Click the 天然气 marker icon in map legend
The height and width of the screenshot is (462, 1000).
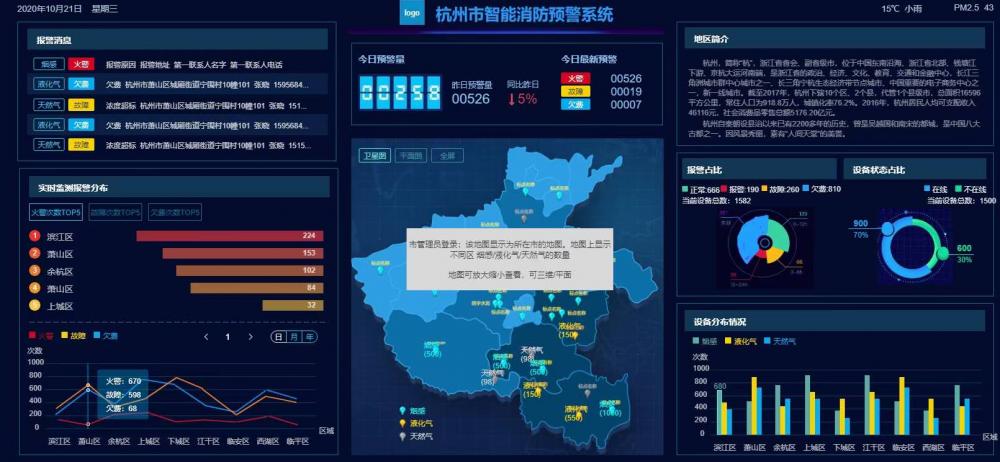click(403, 436)
